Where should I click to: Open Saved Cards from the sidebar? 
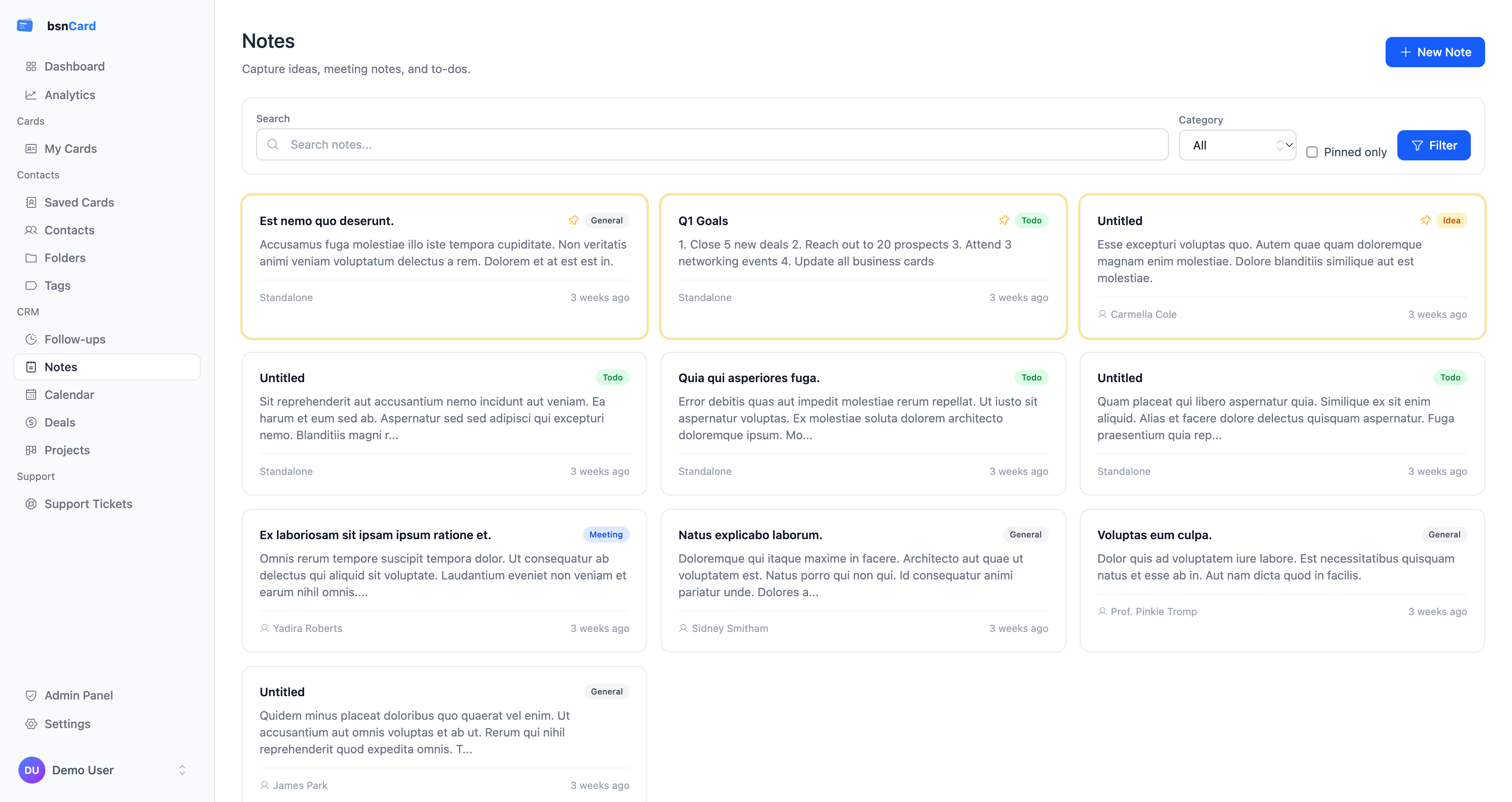(79, 202)
